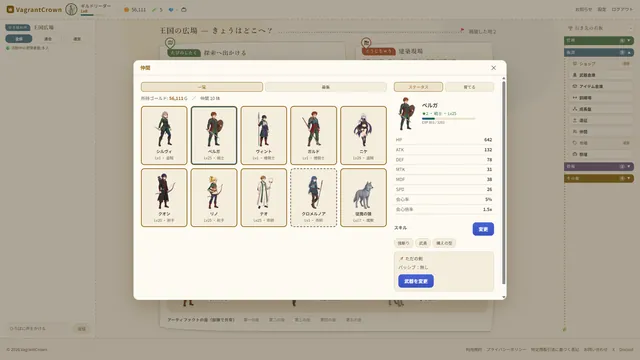Click the gold coin icon beside 56,111
This screenshot has width=640, height=360.
127,9
